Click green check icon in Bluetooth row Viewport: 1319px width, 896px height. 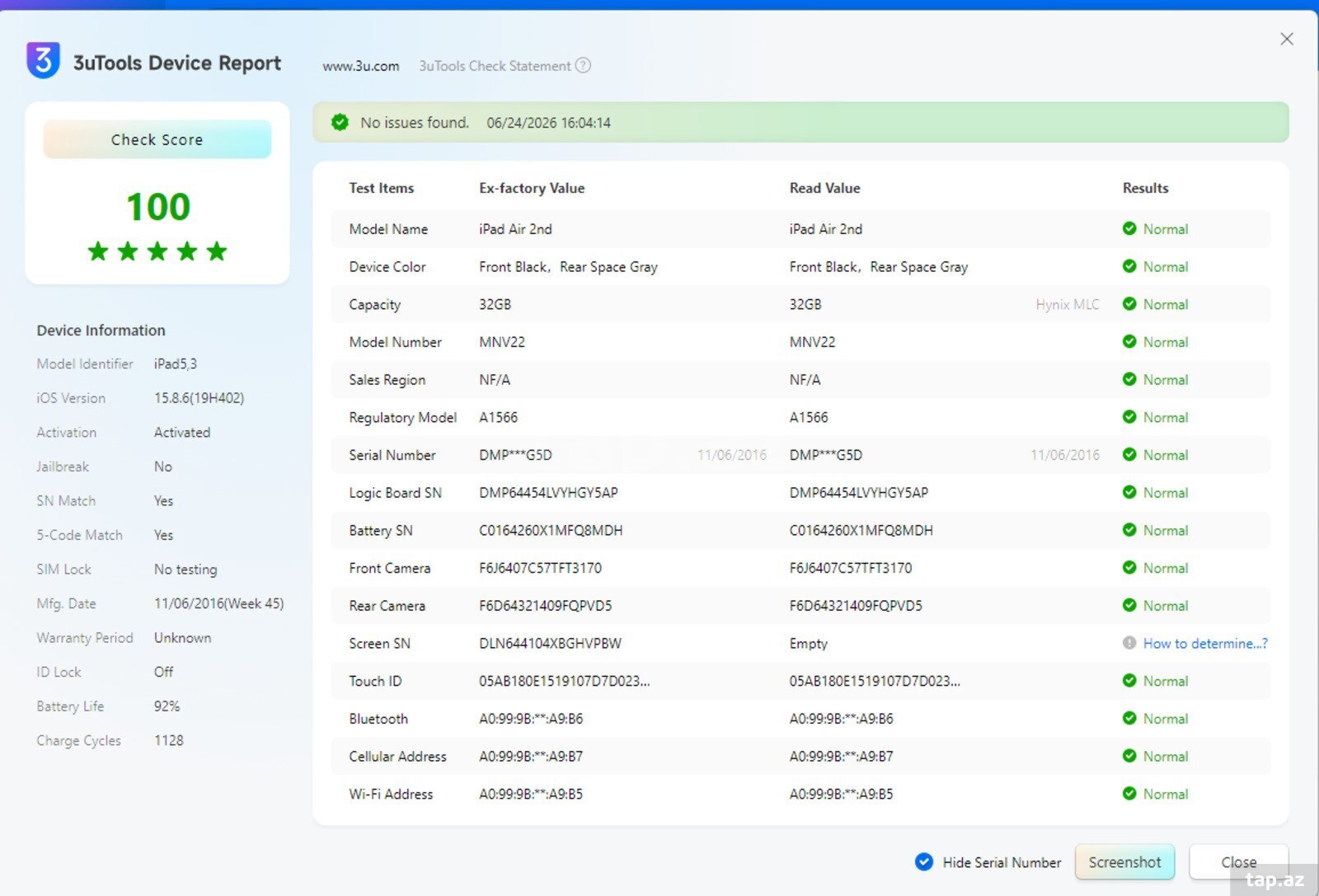click(1129, 718)
